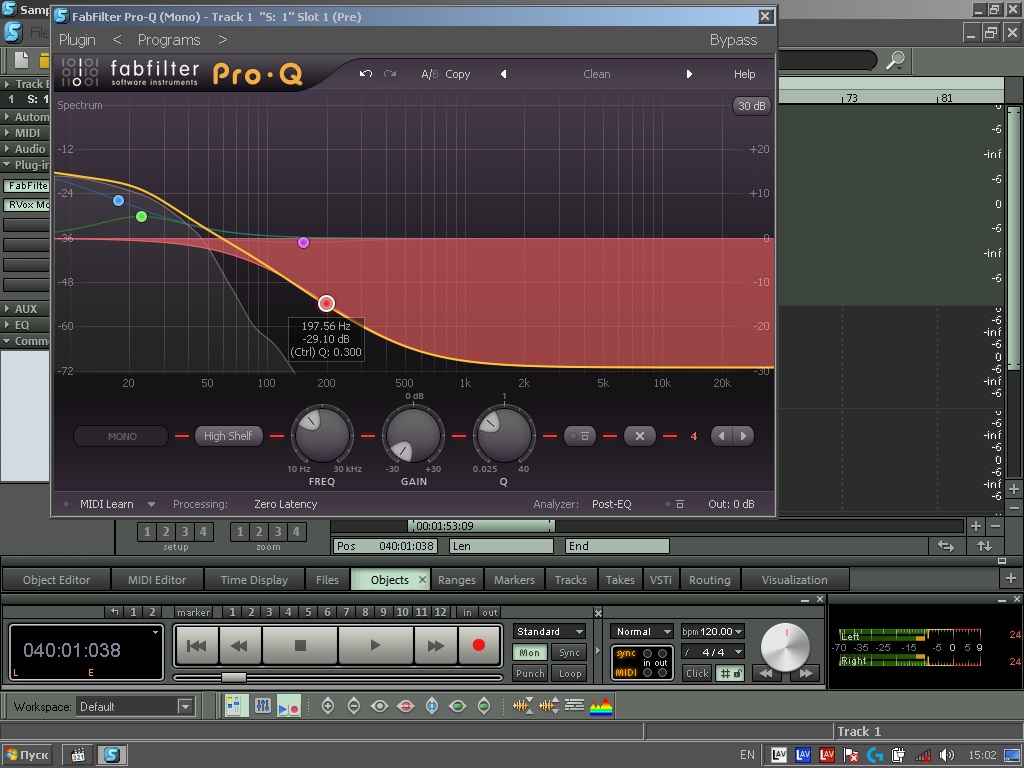Image resolution: width=1024 pixels, height=768 pixels.
Task: Open the Visualization tab
Action: pos(794,580)
